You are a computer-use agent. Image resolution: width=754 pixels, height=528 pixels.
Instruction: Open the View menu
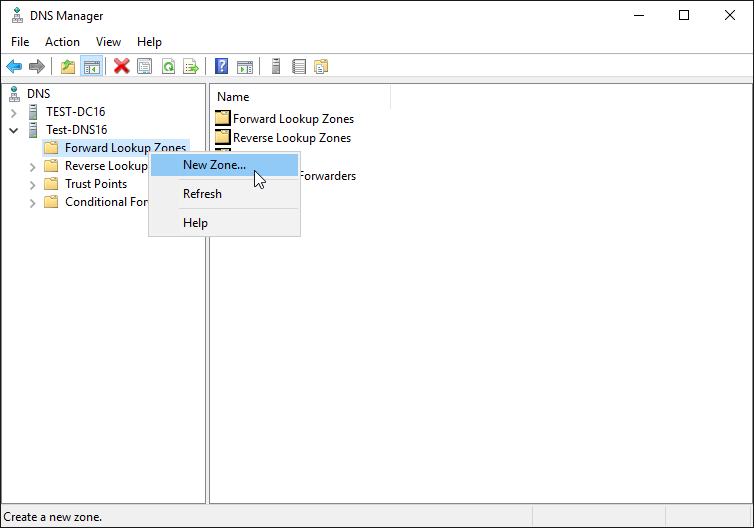tap(108, 42)
